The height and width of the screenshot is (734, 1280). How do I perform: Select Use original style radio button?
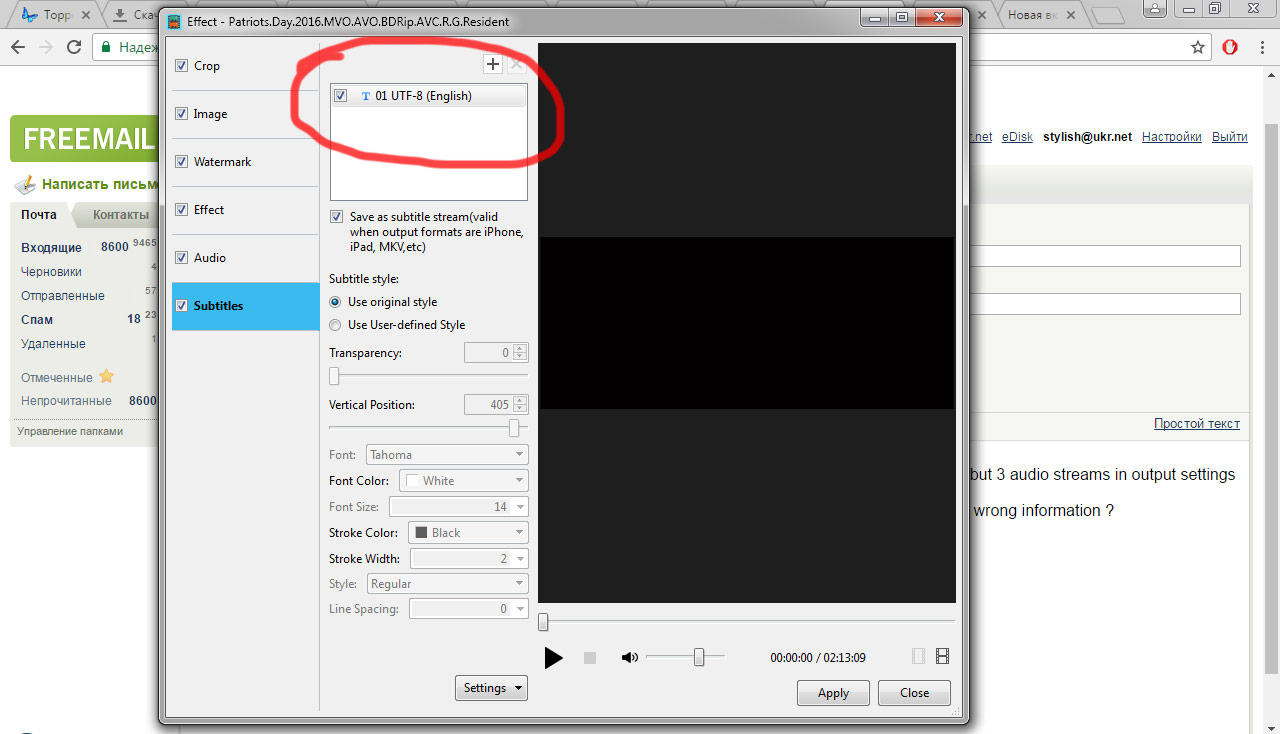(335, 302)
